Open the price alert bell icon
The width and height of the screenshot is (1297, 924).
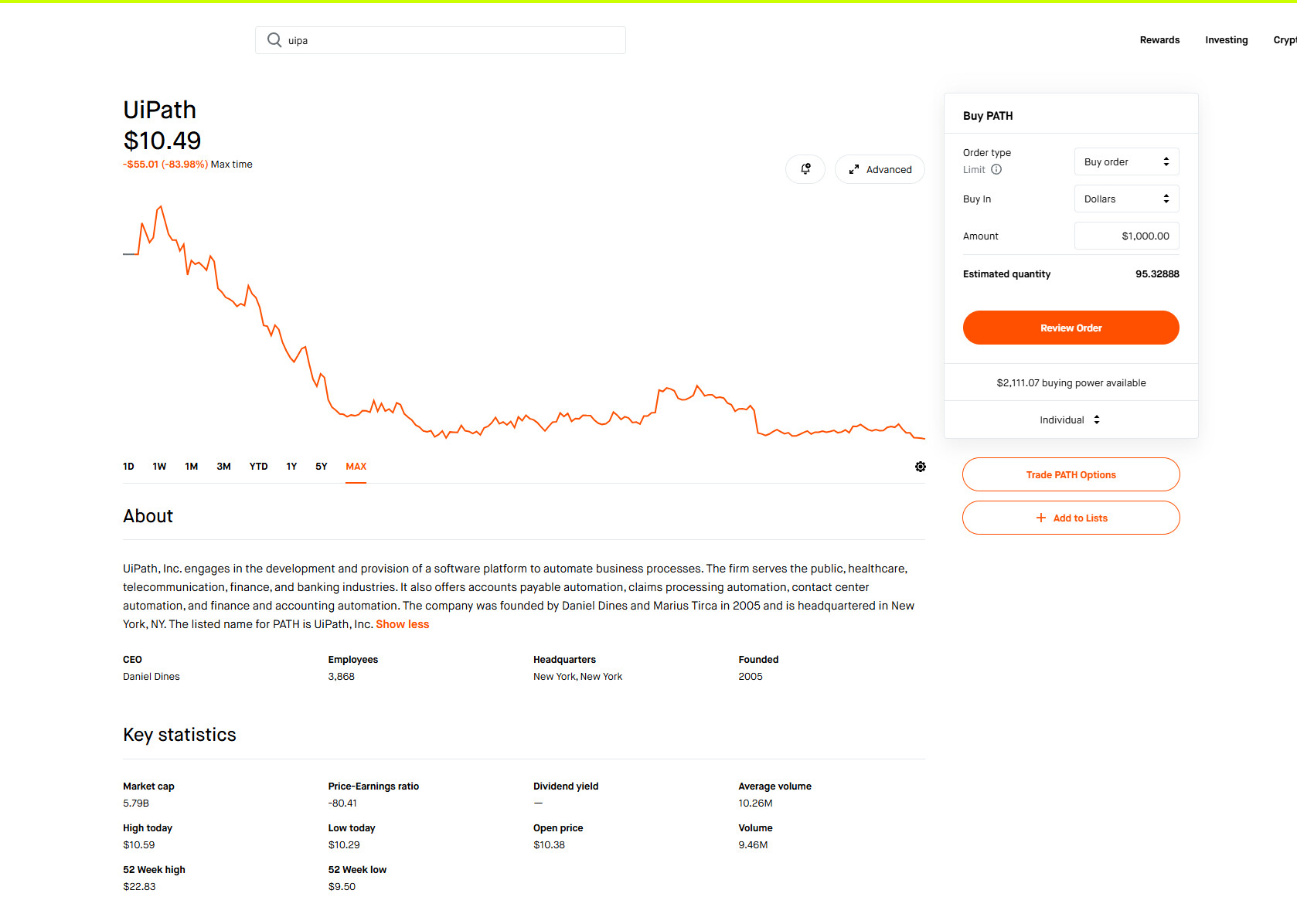point(805,169)
